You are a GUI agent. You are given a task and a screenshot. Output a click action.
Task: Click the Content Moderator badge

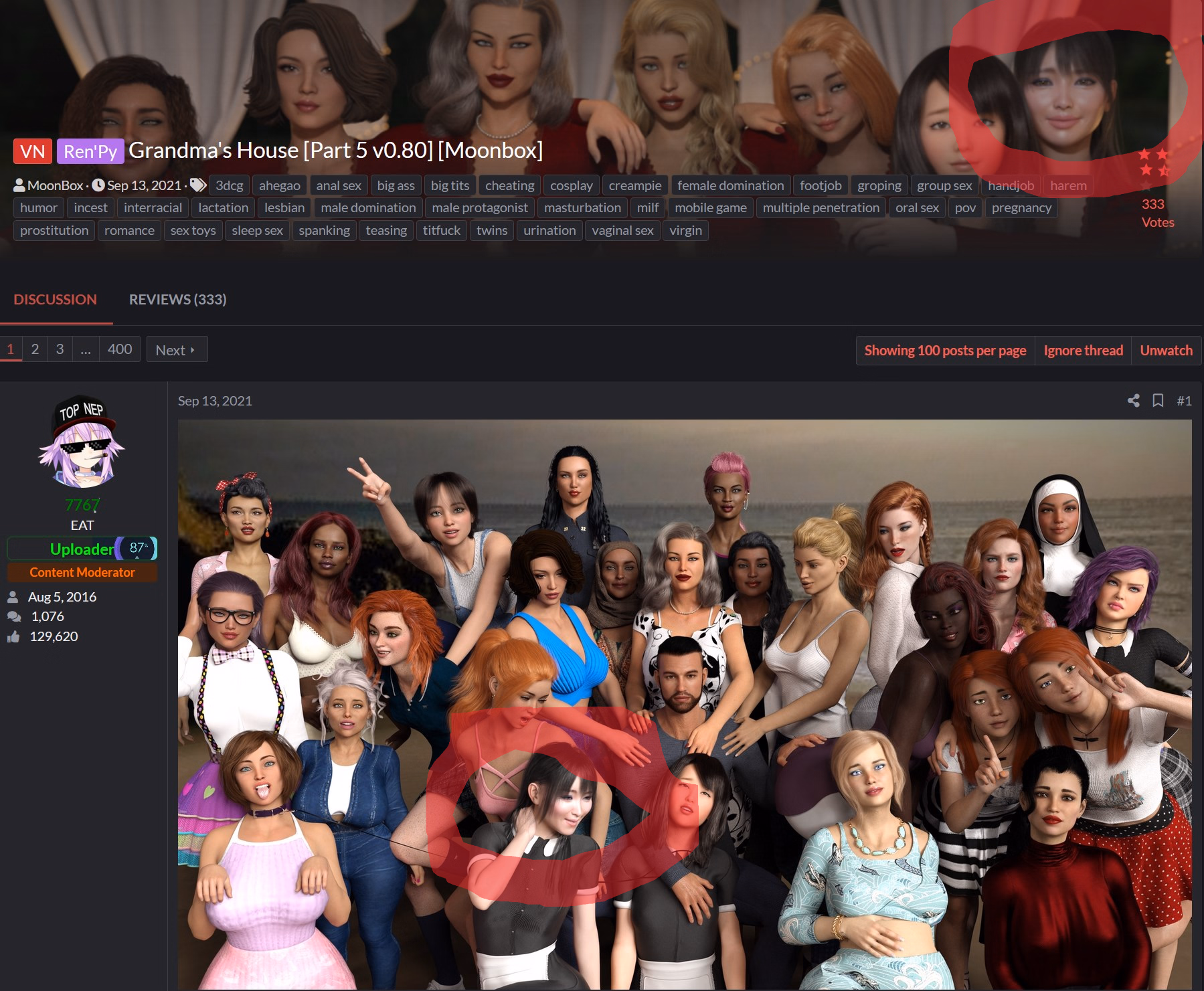(x=82, y=572)
